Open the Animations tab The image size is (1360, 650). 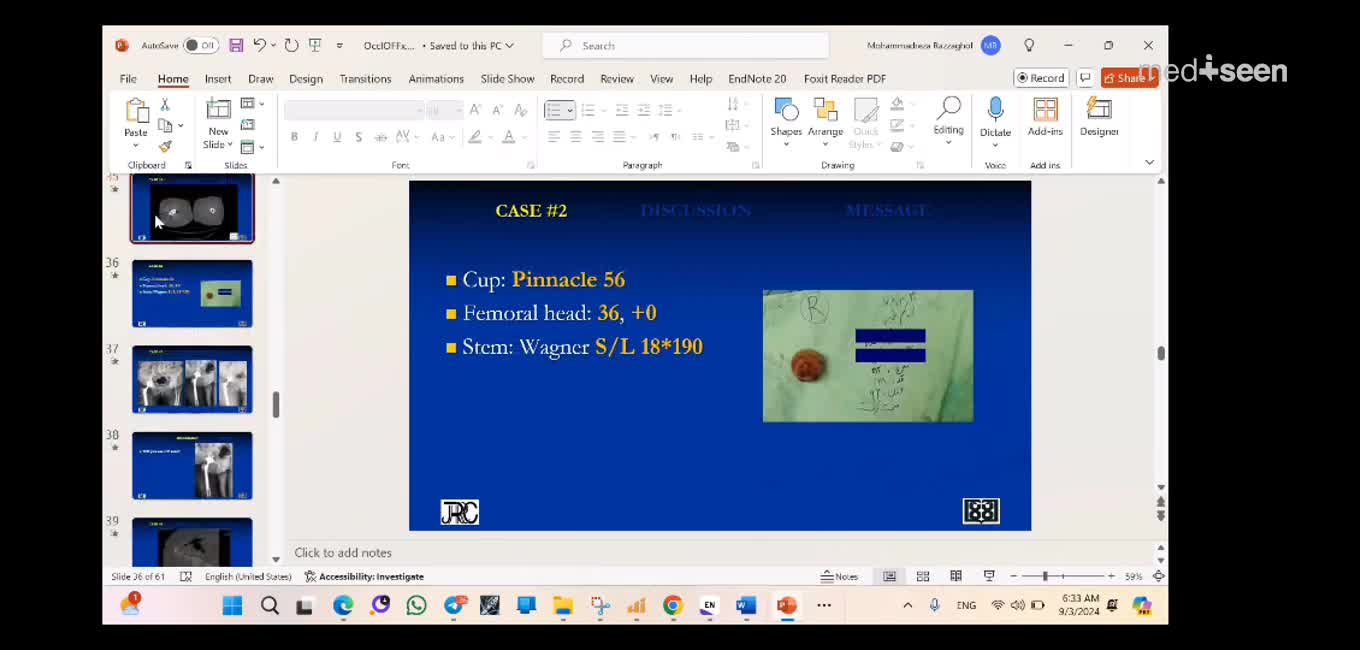[436, 78]
